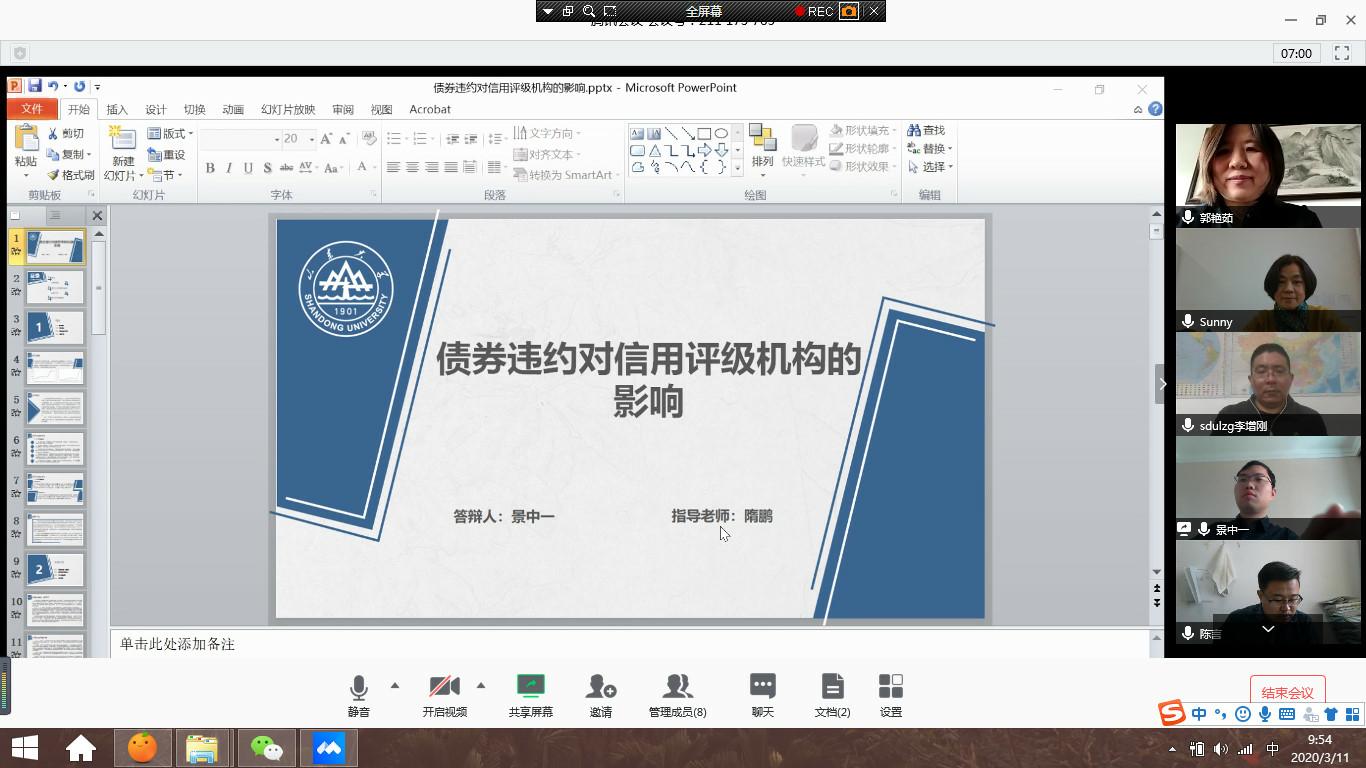Screen dimensions: 1366x768
Task: Click the 结束会议 (End Meeting) button
Action: (x=1287, y=692)
